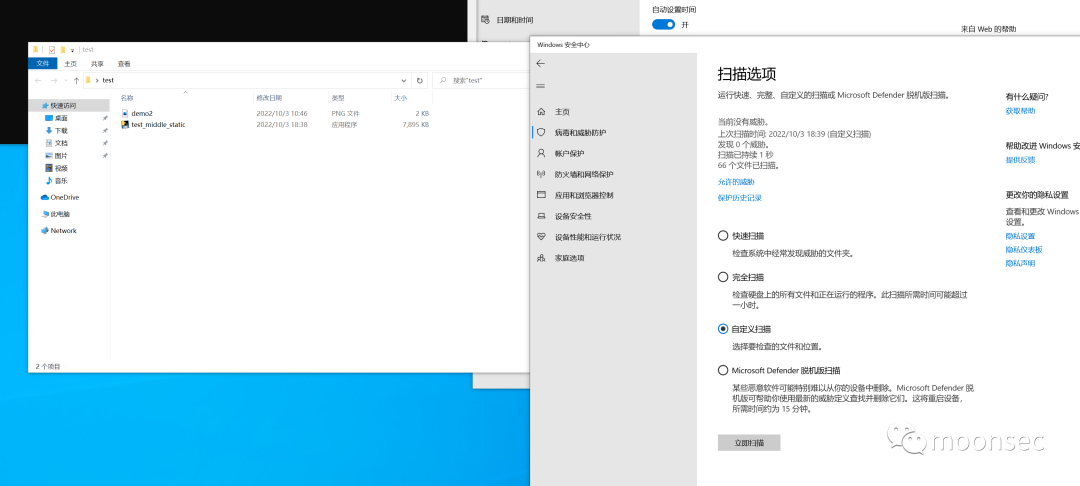Open 图片 in quick access

pyautogui.click(x=61, y=156)
